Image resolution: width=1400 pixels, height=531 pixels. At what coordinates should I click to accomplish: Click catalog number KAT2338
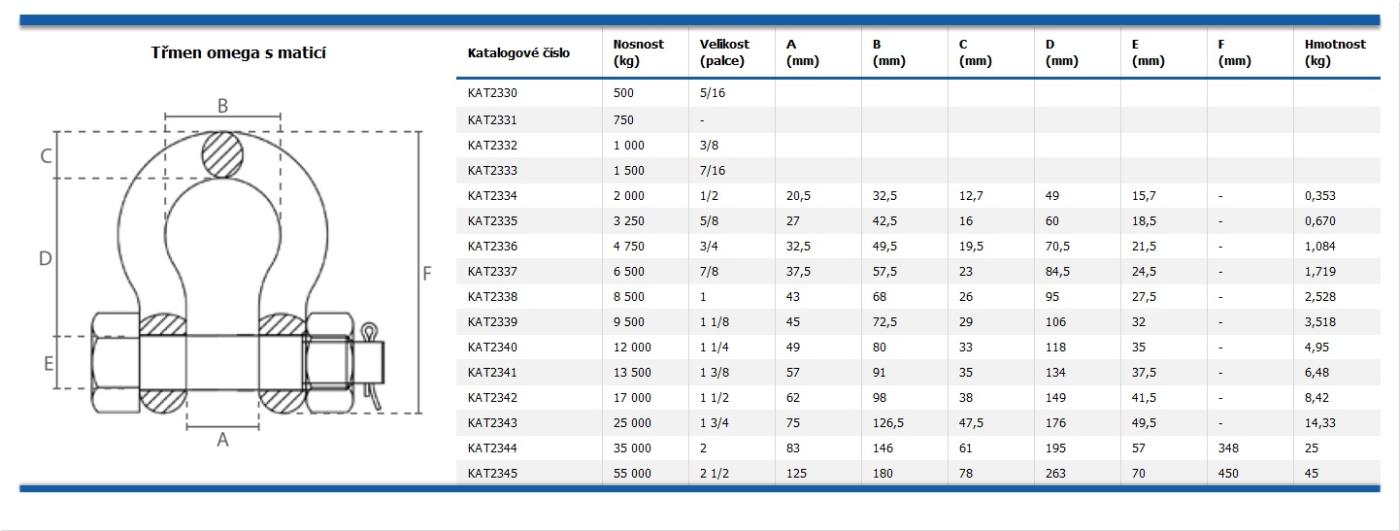click(493, 297)
